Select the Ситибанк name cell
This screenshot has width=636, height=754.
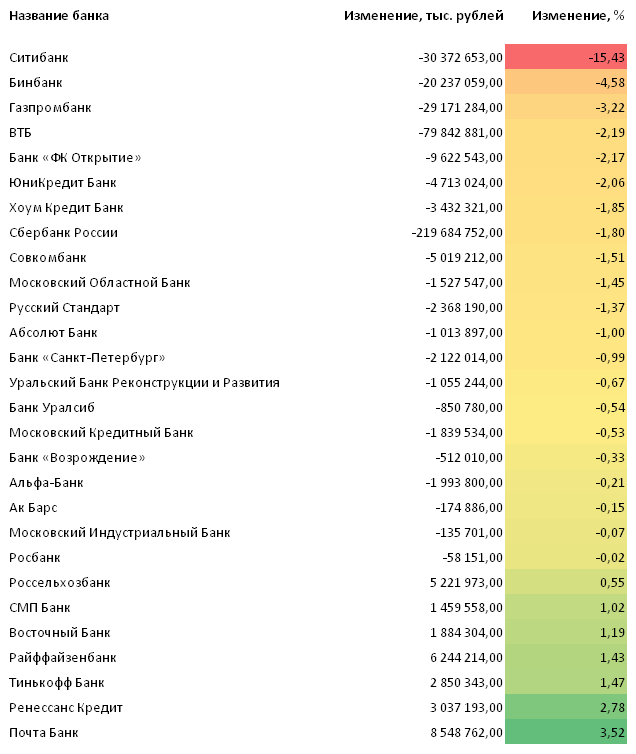tap(39, 58)
